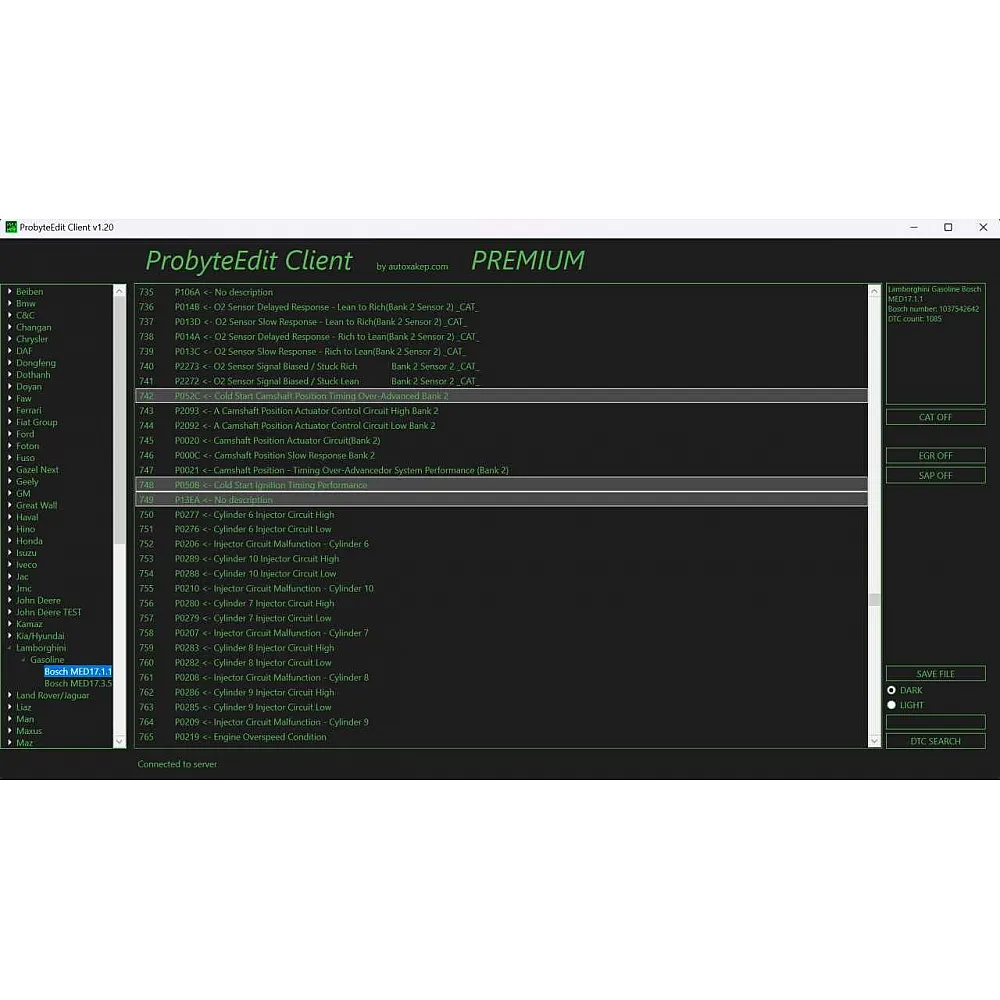1000x1000 pixels.
Task: Click the DTC search input field
Action: [935, 722]
